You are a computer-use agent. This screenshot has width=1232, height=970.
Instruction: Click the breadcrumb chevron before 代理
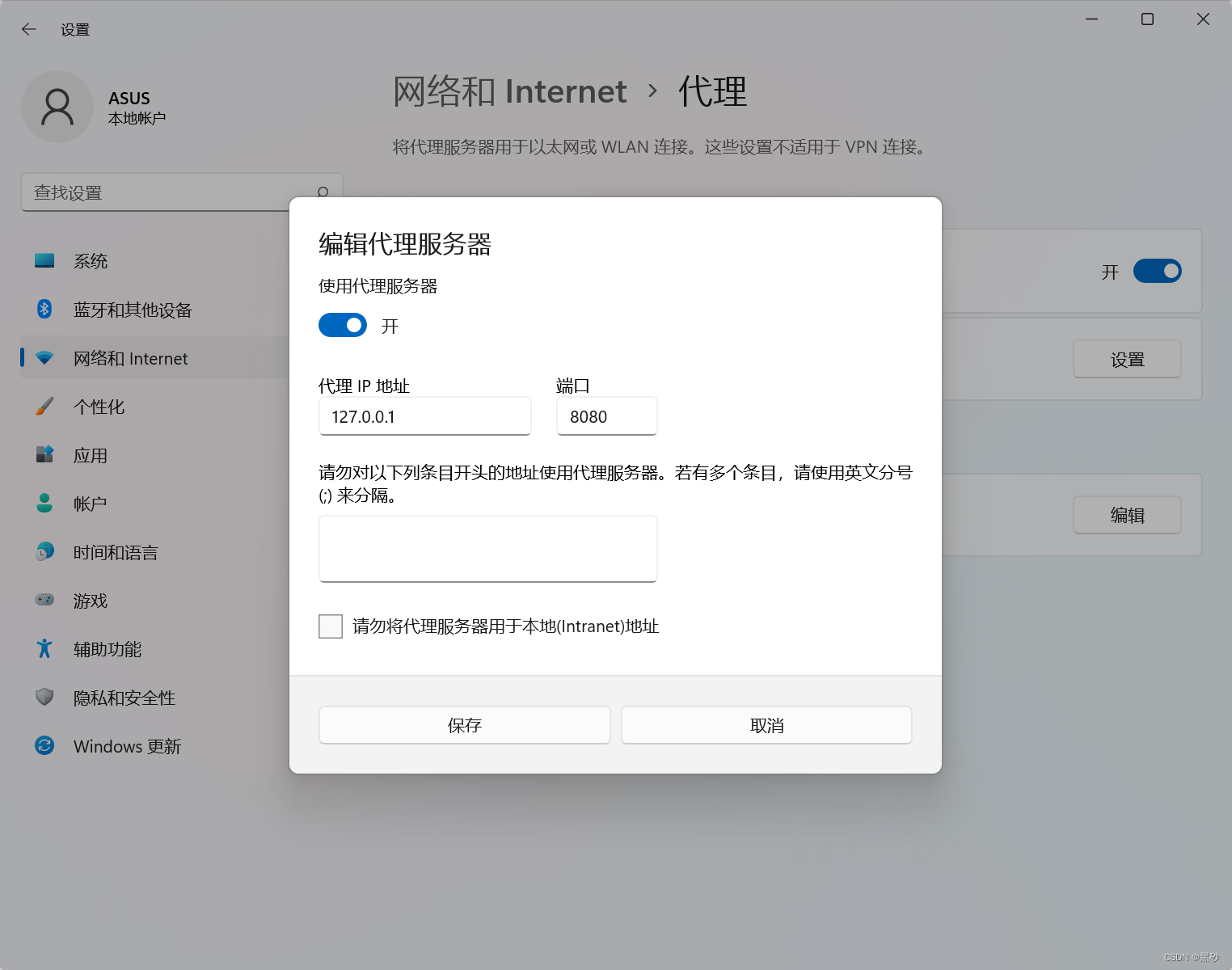click(x=653, y=91)
